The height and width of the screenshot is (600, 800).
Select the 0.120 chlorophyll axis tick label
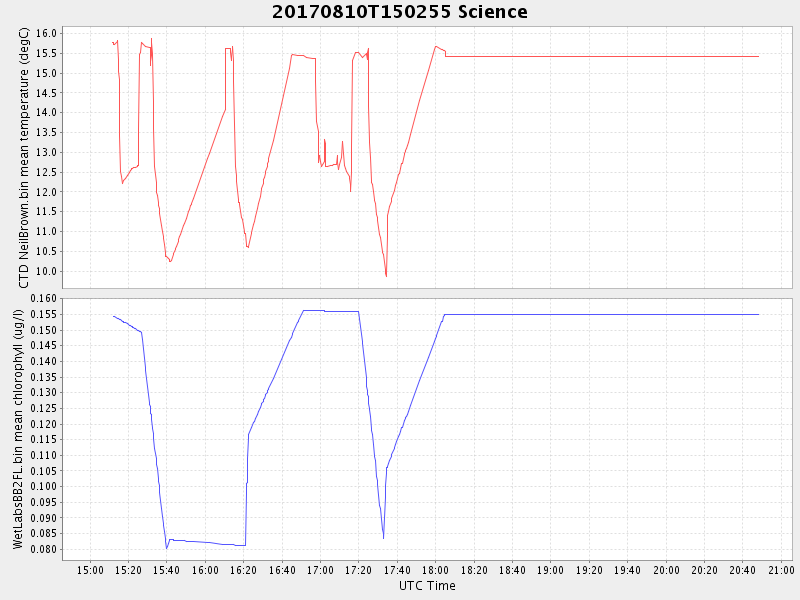click(x=45, y=424)
